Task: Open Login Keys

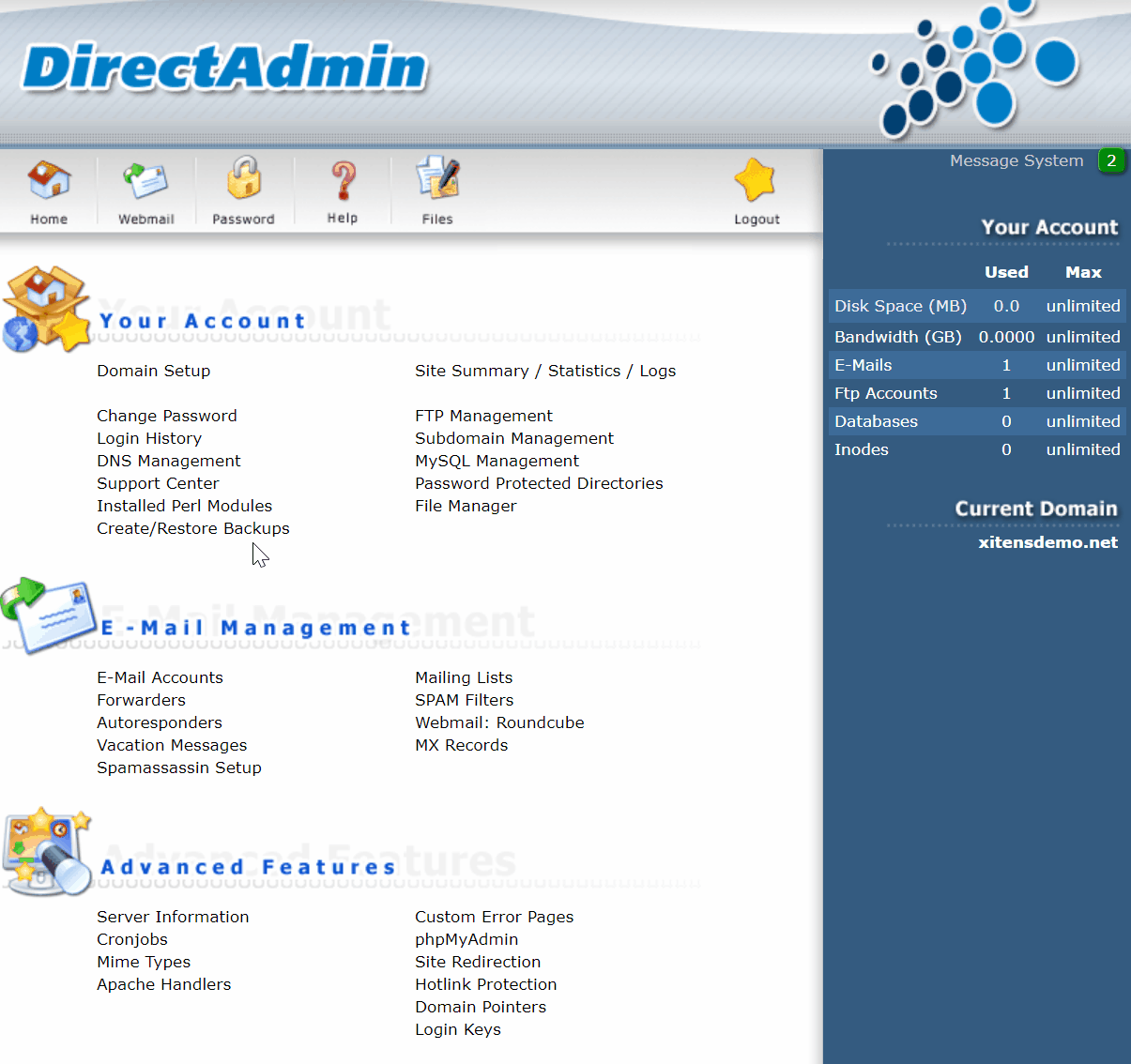Action: [x=458, y=1029]
